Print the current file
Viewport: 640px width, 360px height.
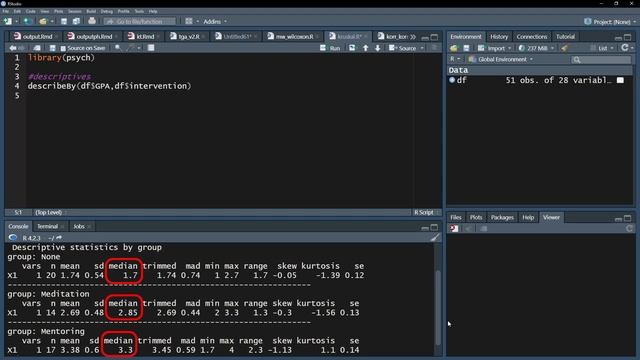pos(92,21)
